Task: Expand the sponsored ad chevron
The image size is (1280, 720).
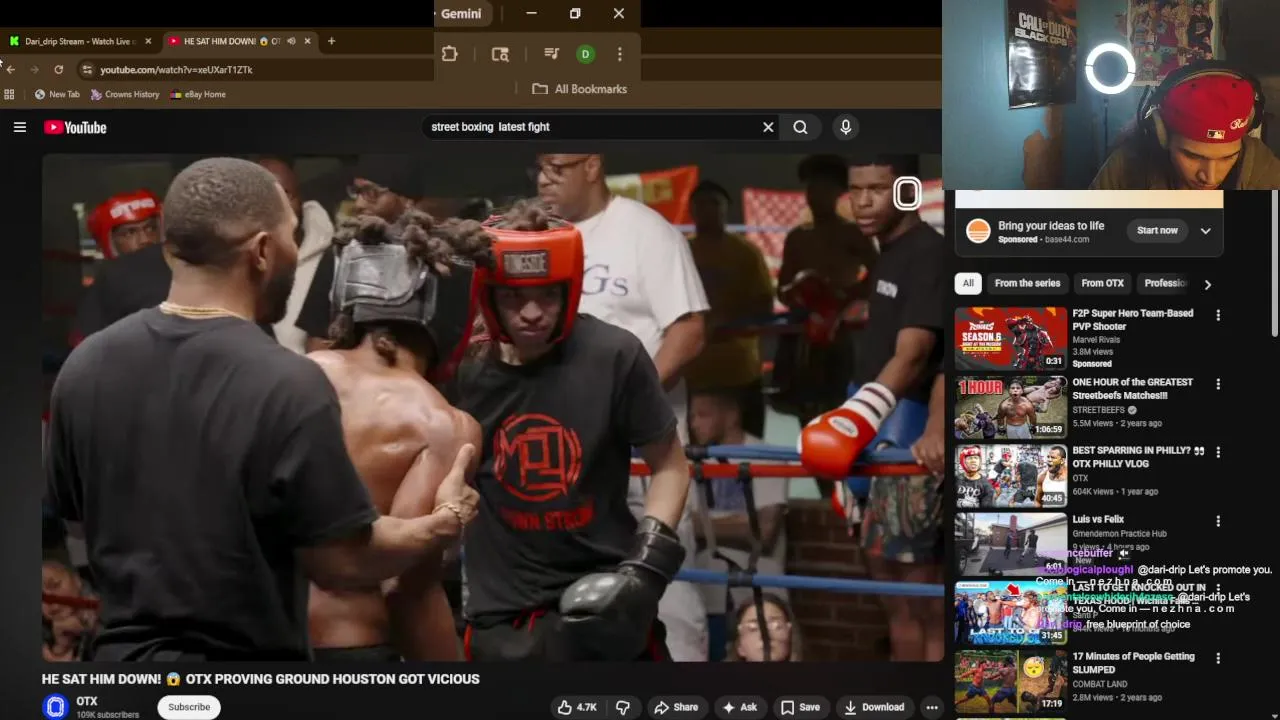Action: pyautogui.click(x=1205, y=231)
